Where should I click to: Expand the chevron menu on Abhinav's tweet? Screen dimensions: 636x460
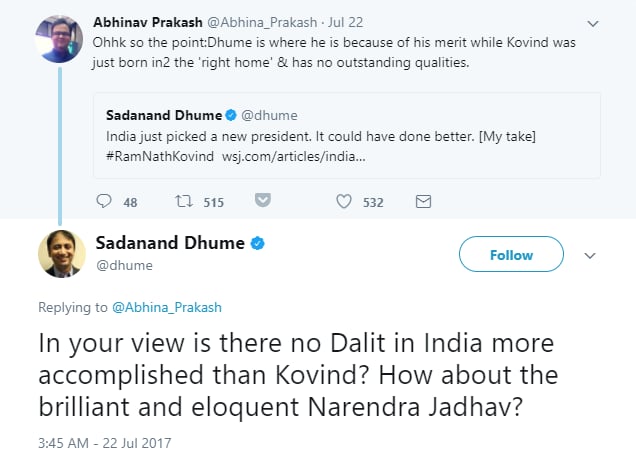(x=593, y=21)
